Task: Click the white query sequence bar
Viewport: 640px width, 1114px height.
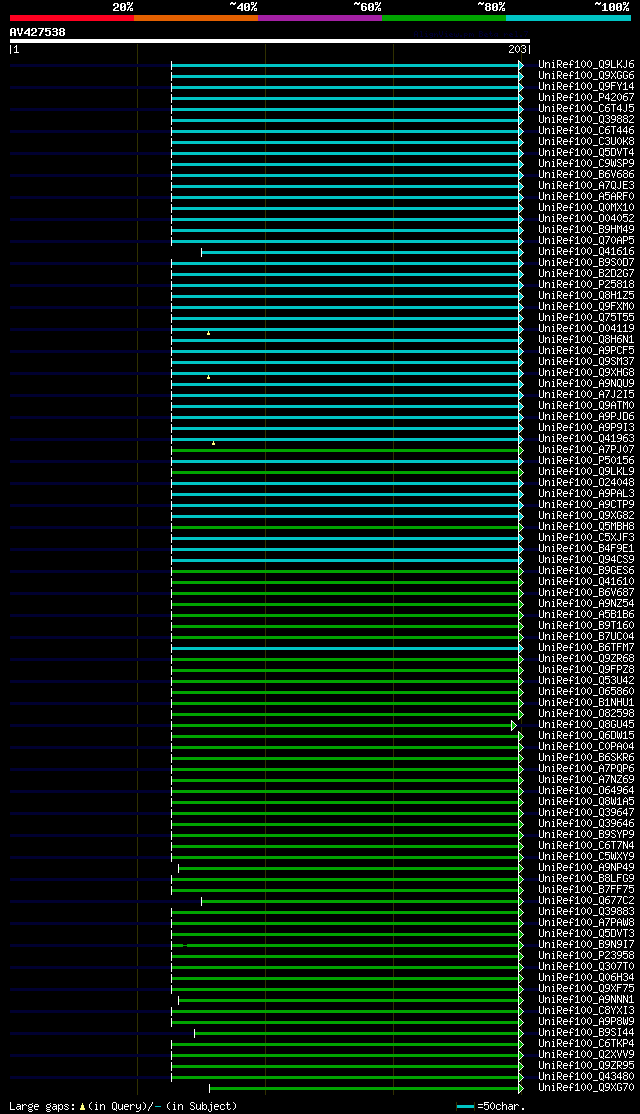Action: [270, 41]
